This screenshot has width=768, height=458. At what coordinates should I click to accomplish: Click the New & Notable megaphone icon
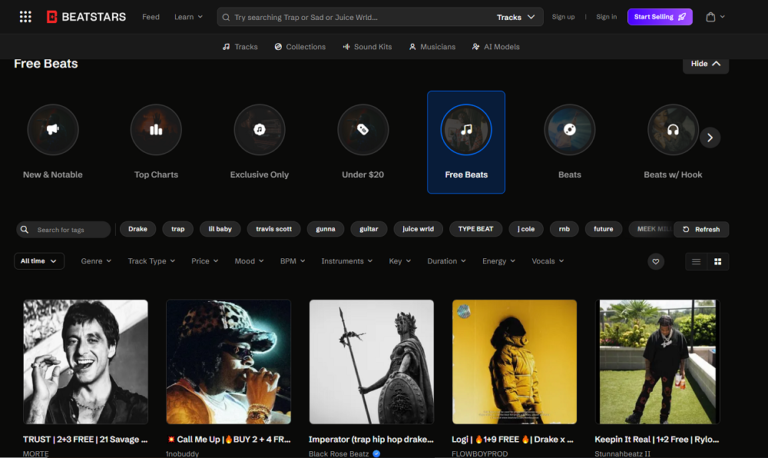(x=53, y=129)
